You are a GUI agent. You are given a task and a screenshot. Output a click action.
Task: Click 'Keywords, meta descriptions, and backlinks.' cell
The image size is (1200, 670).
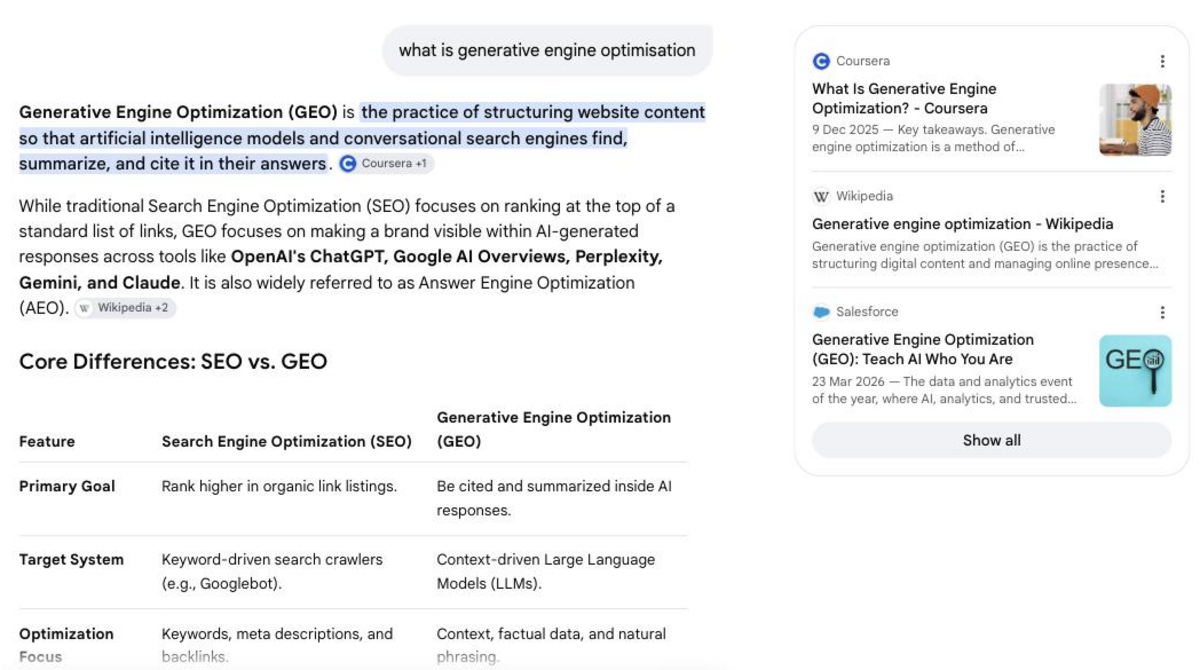tap(277, 645)
